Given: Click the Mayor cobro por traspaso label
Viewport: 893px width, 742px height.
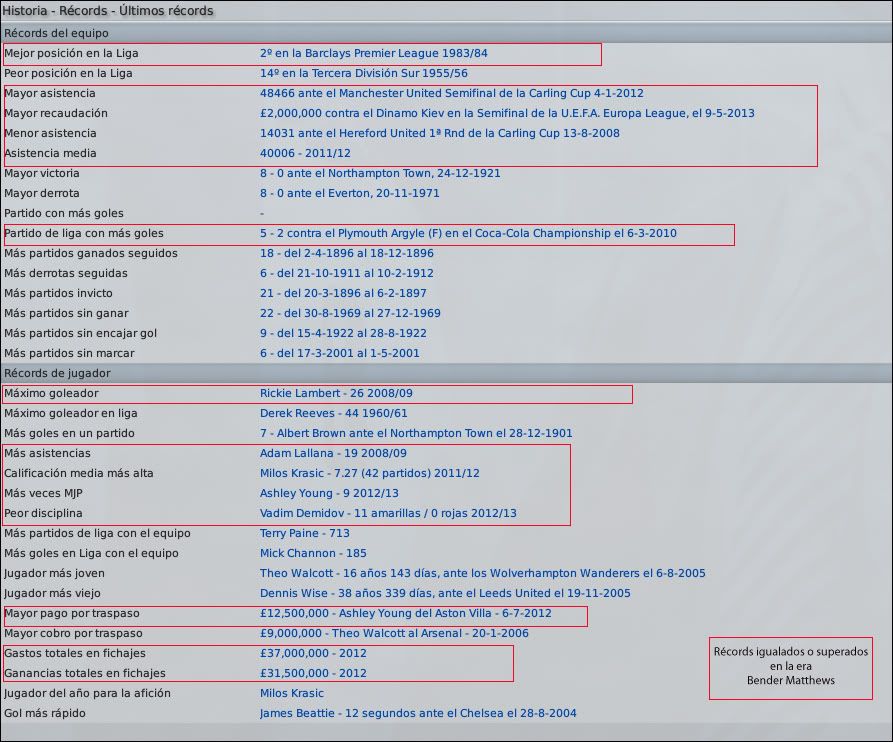Looking at the screenshot, I should tap(73, 633).
